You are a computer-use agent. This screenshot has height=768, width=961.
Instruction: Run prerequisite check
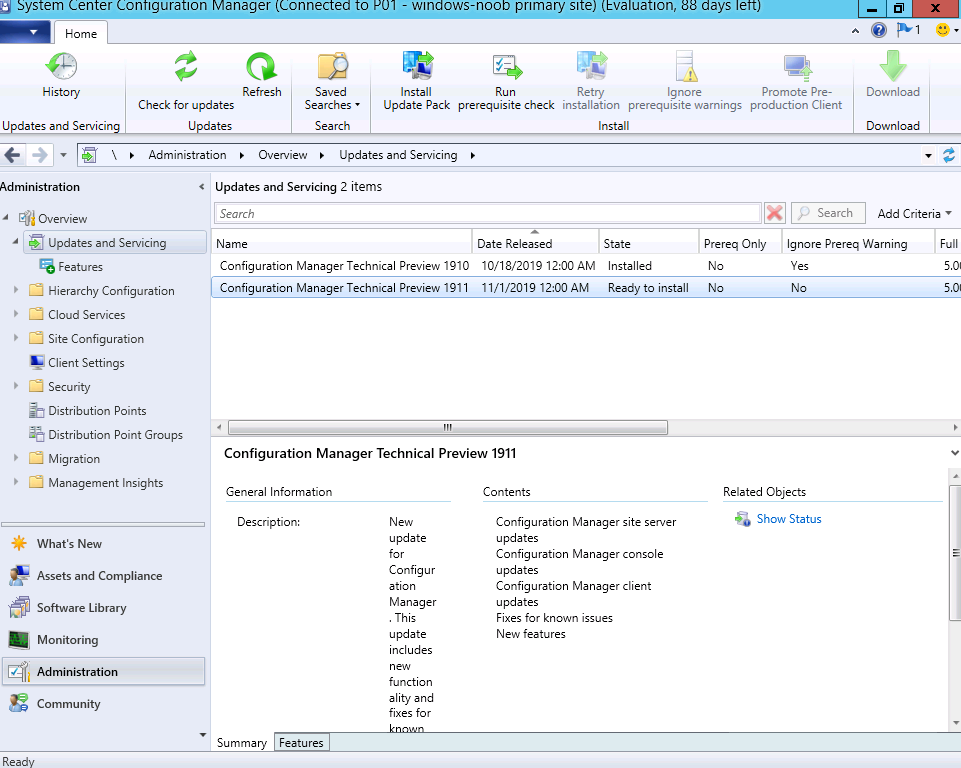(x=506, y=81)
